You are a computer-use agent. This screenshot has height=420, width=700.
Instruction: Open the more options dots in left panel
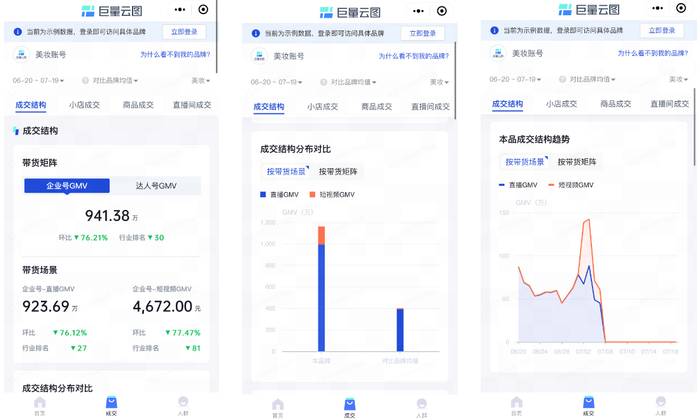click(x=180, y=9)
